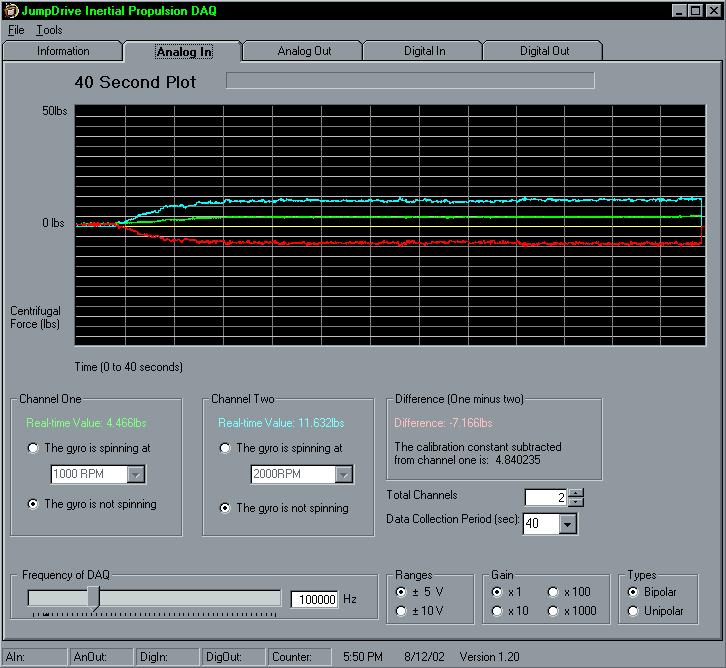The height and width of the screenshot is (668, 726).
Task: Set gain to x 100
Action: (x=553, y=592)
